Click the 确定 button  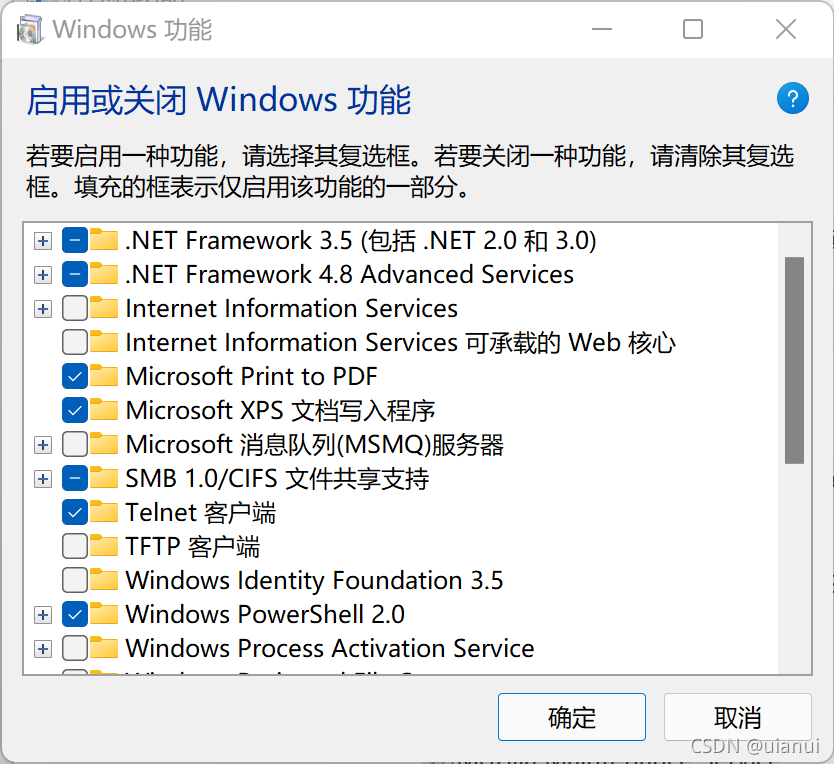pyautogui.click(x=572, y=717)
